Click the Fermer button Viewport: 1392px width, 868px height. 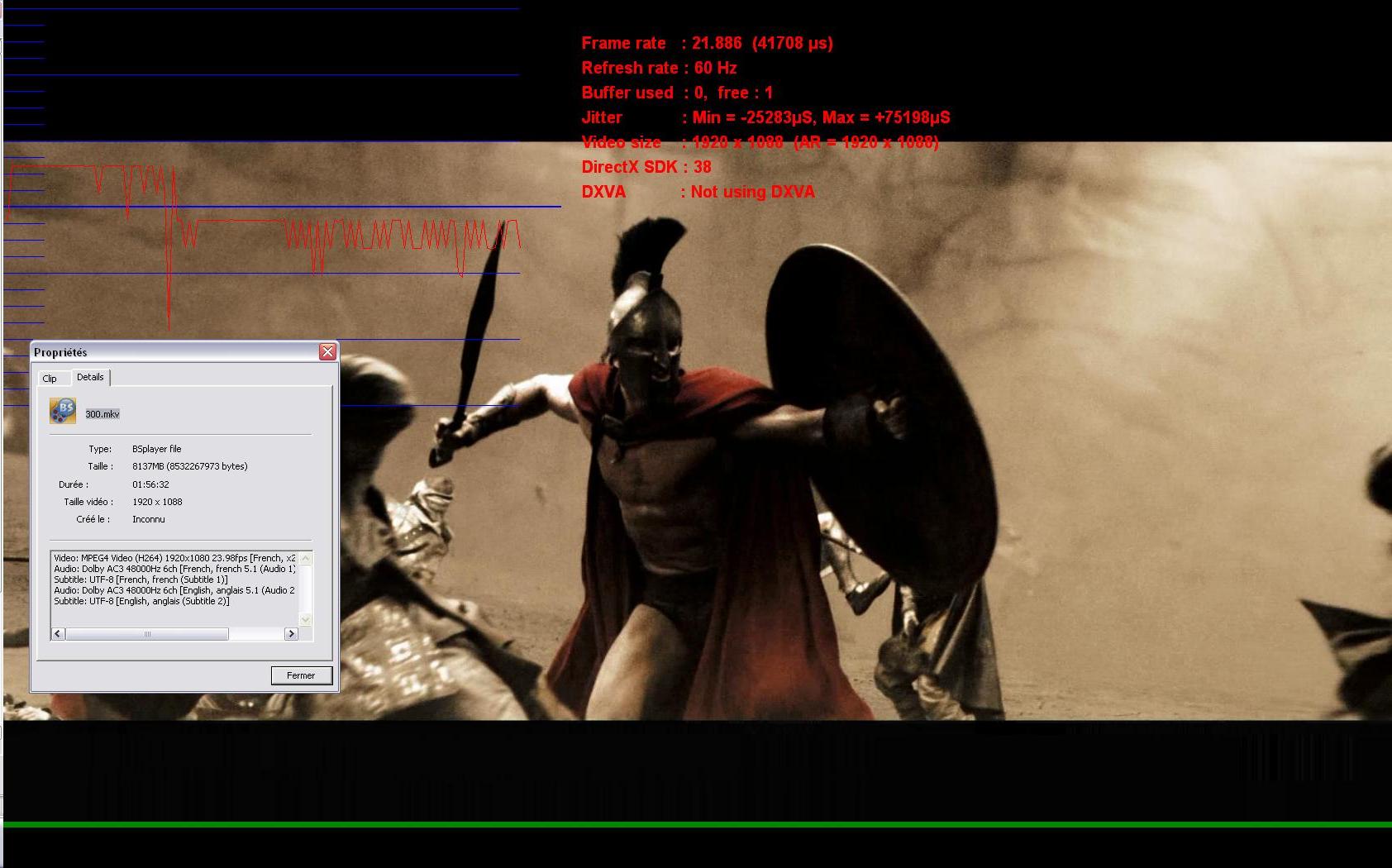click(302, 675)
